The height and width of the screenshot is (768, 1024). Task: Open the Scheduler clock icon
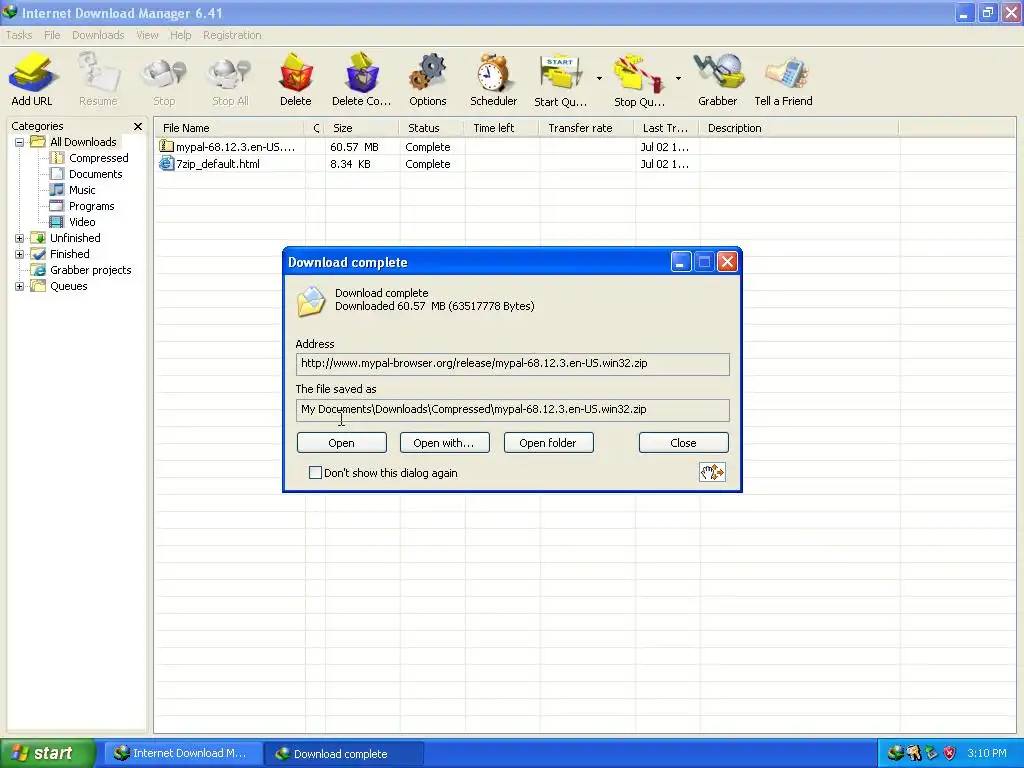click(493, 72)
